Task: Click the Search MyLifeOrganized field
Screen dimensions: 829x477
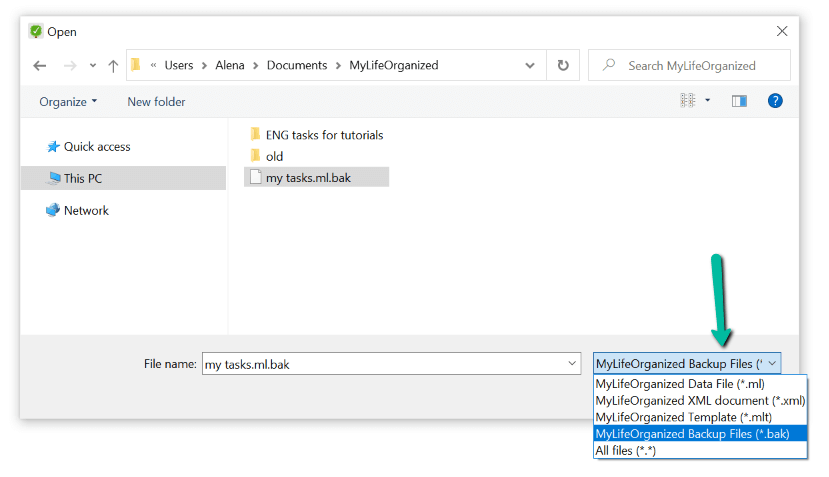Action: coord(689,66)
